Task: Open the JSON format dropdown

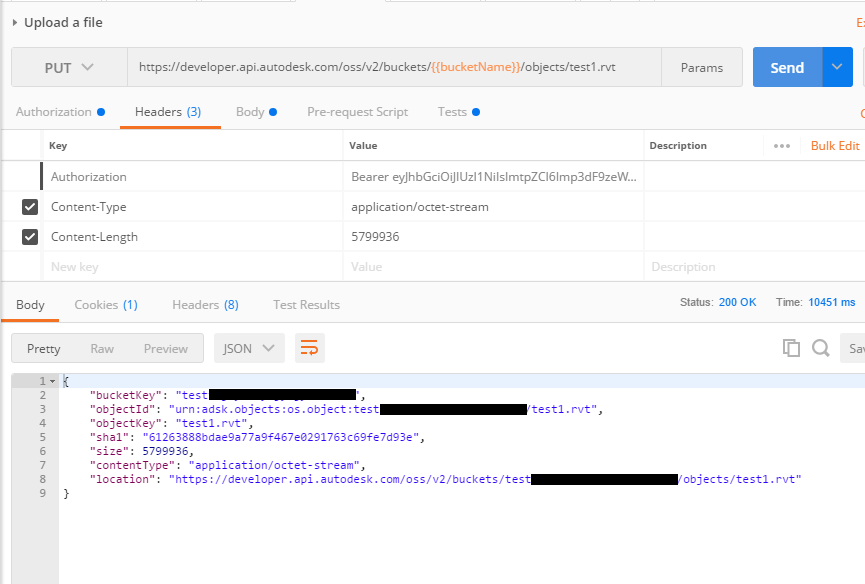Action: click(x=249, y=348)
